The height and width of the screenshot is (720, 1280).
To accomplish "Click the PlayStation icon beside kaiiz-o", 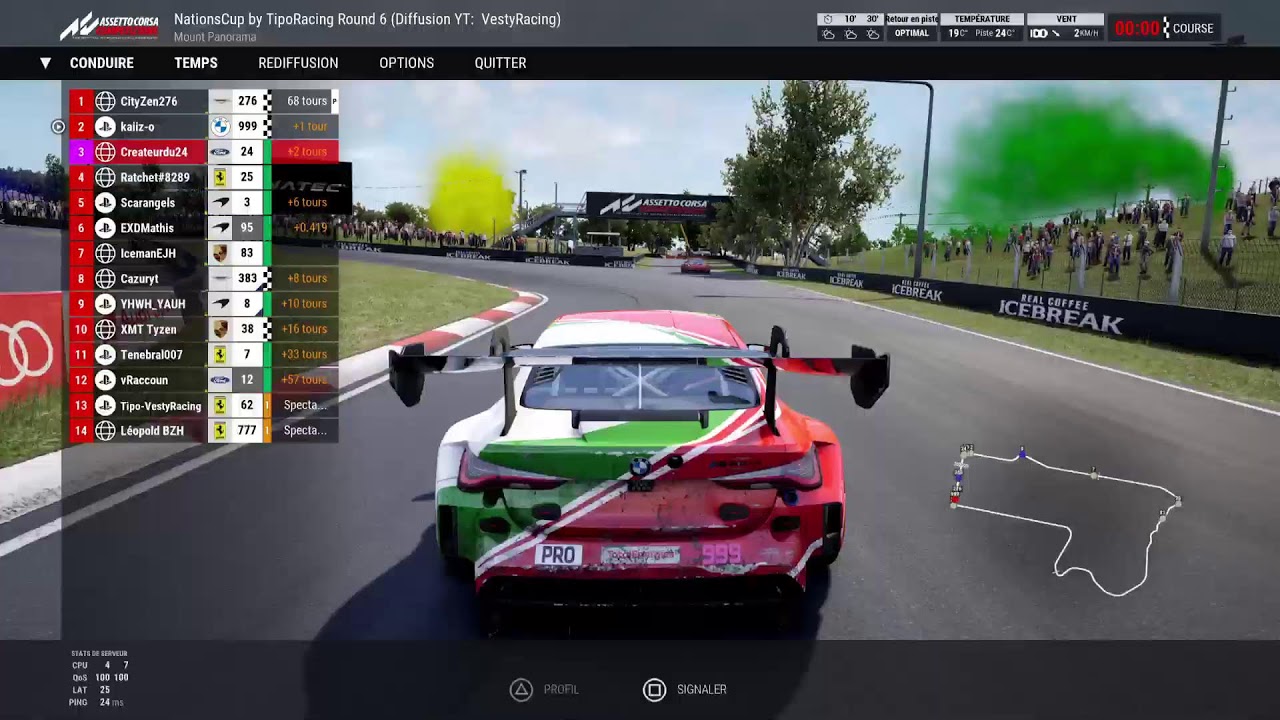I will [x=105, y=127].
